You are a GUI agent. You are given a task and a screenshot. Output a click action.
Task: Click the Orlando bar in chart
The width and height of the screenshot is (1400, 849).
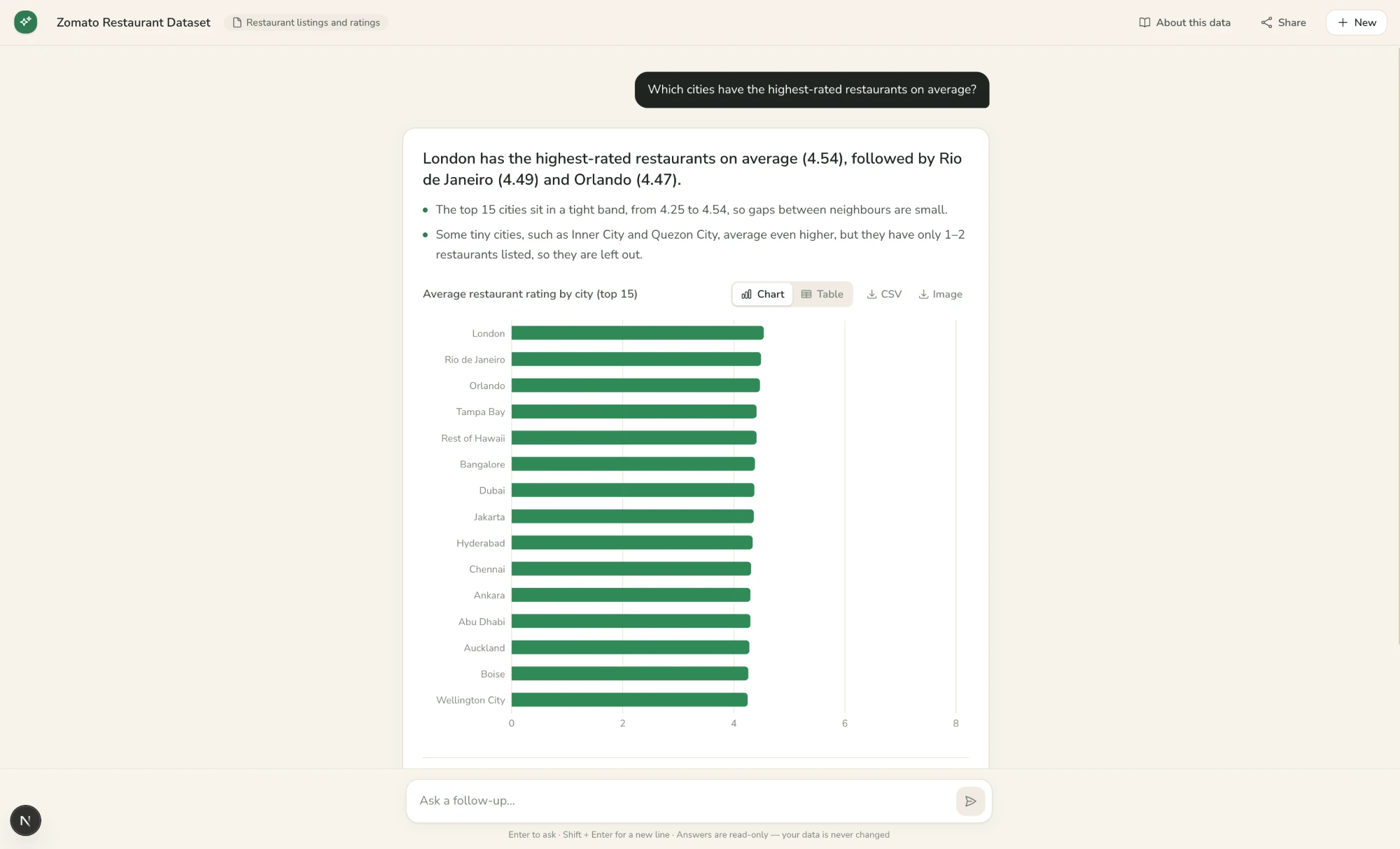(636, 386)
